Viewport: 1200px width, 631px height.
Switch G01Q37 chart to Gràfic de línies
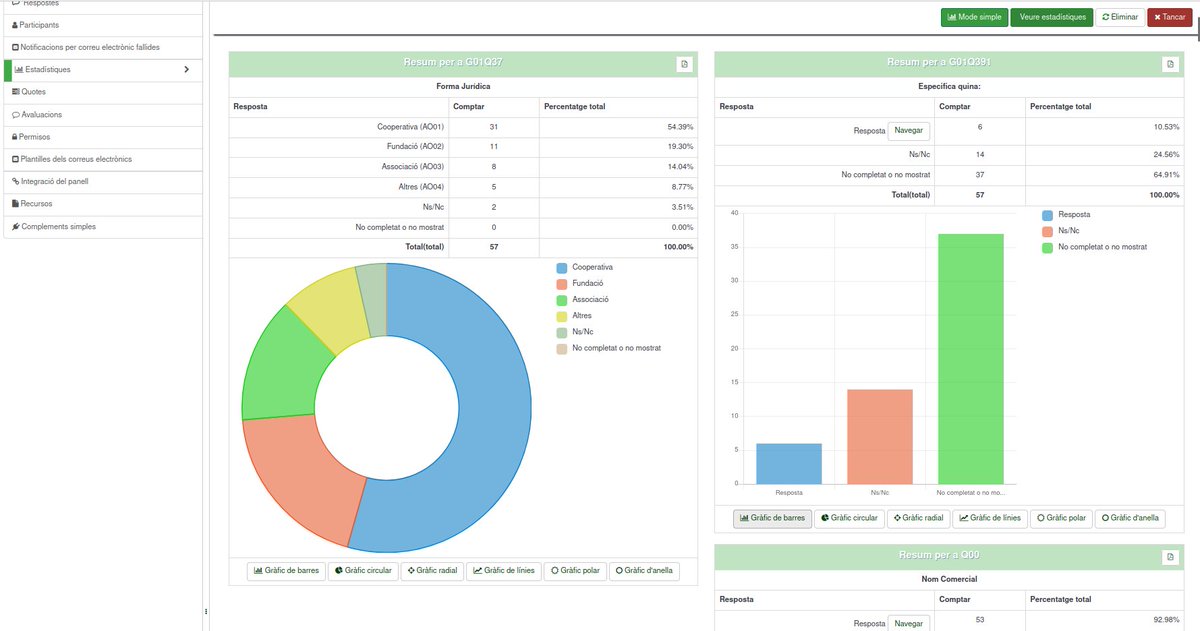click(504, 571)
